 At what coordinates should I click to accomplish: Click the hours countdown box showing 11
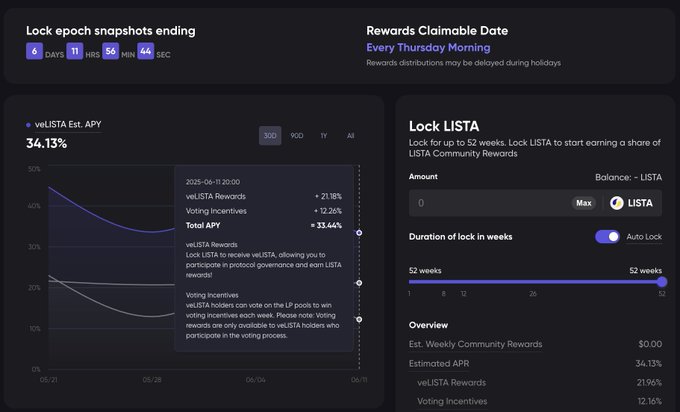pos(75,51)
